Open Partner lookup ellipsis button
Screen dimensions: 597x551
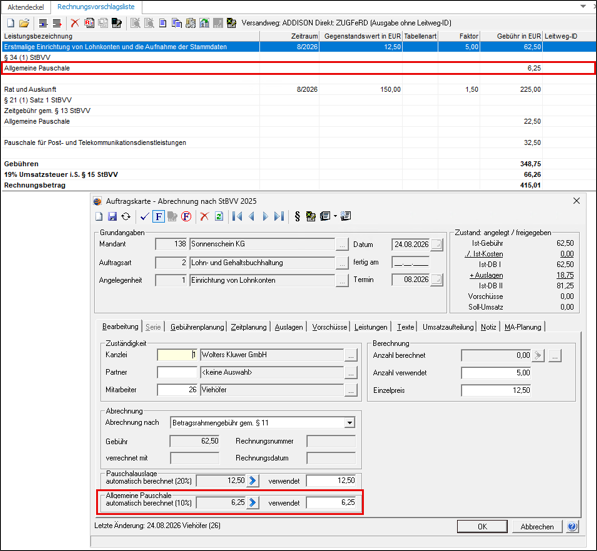point(351,372)
